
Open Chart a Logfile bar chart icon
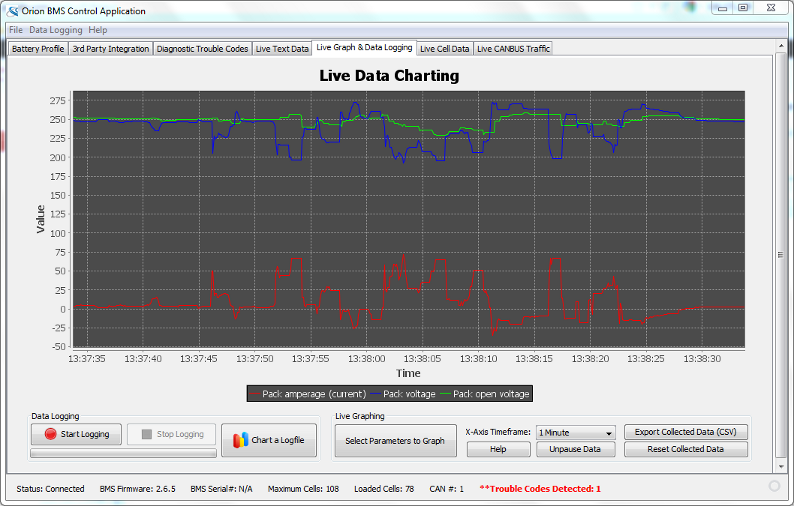tap(241, 440)
